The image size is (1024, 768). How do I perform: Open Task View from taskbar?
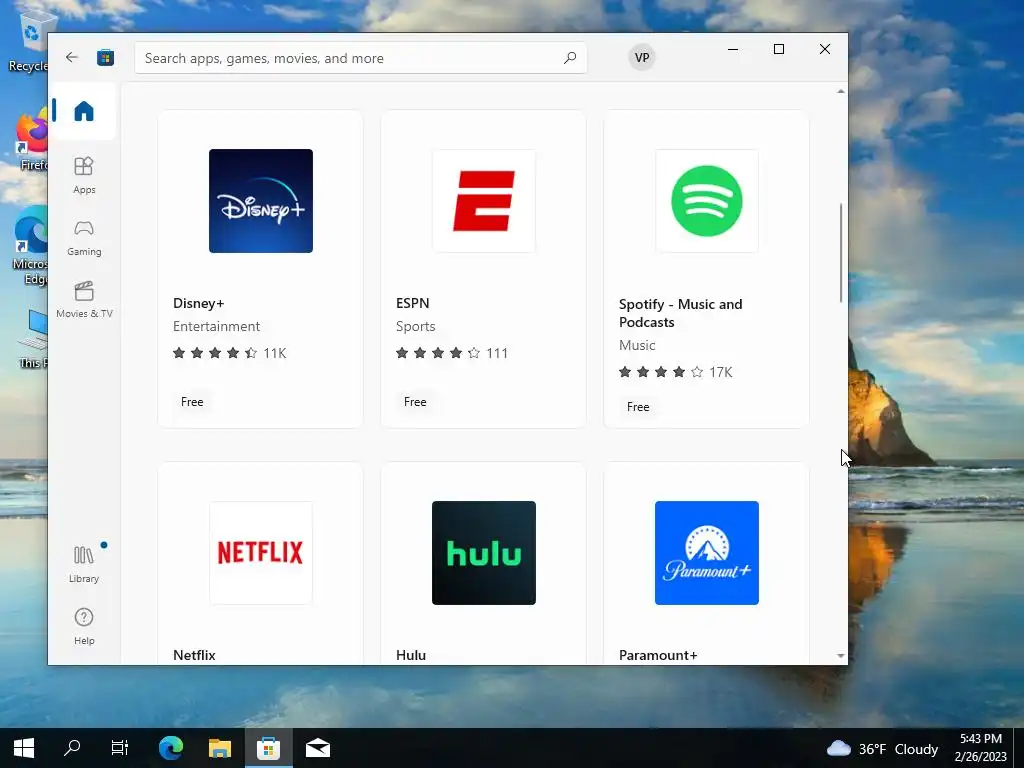coord(120,748)
